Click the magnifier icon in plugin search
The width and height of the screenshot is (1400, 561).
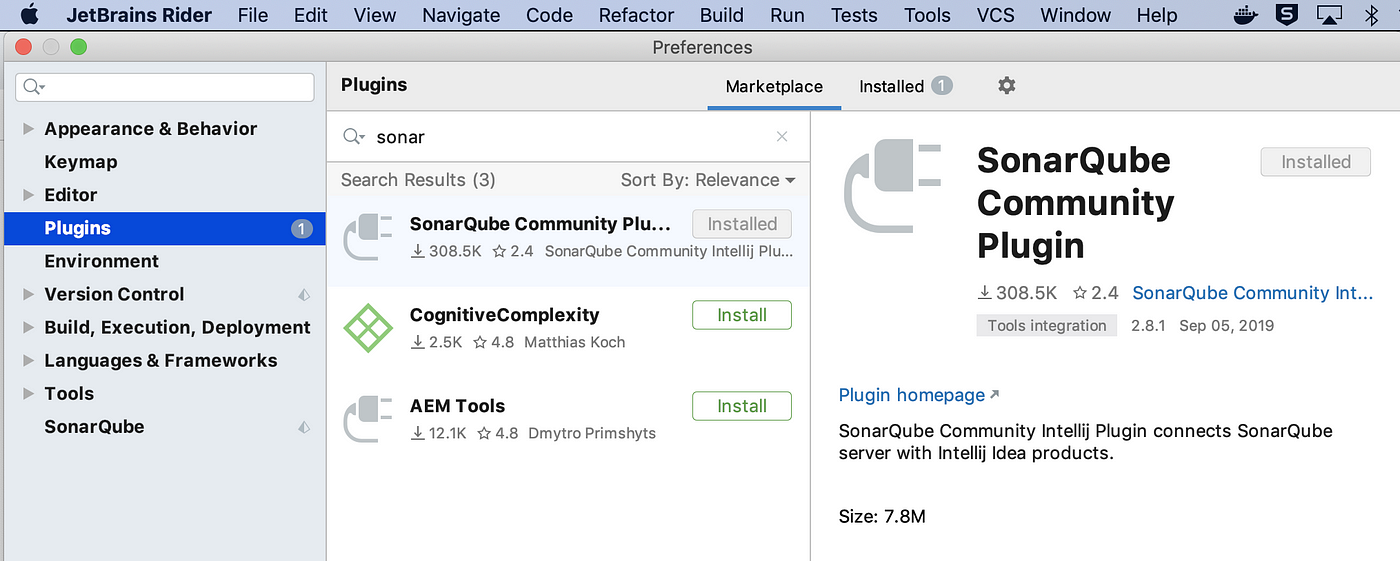[354, 137]
